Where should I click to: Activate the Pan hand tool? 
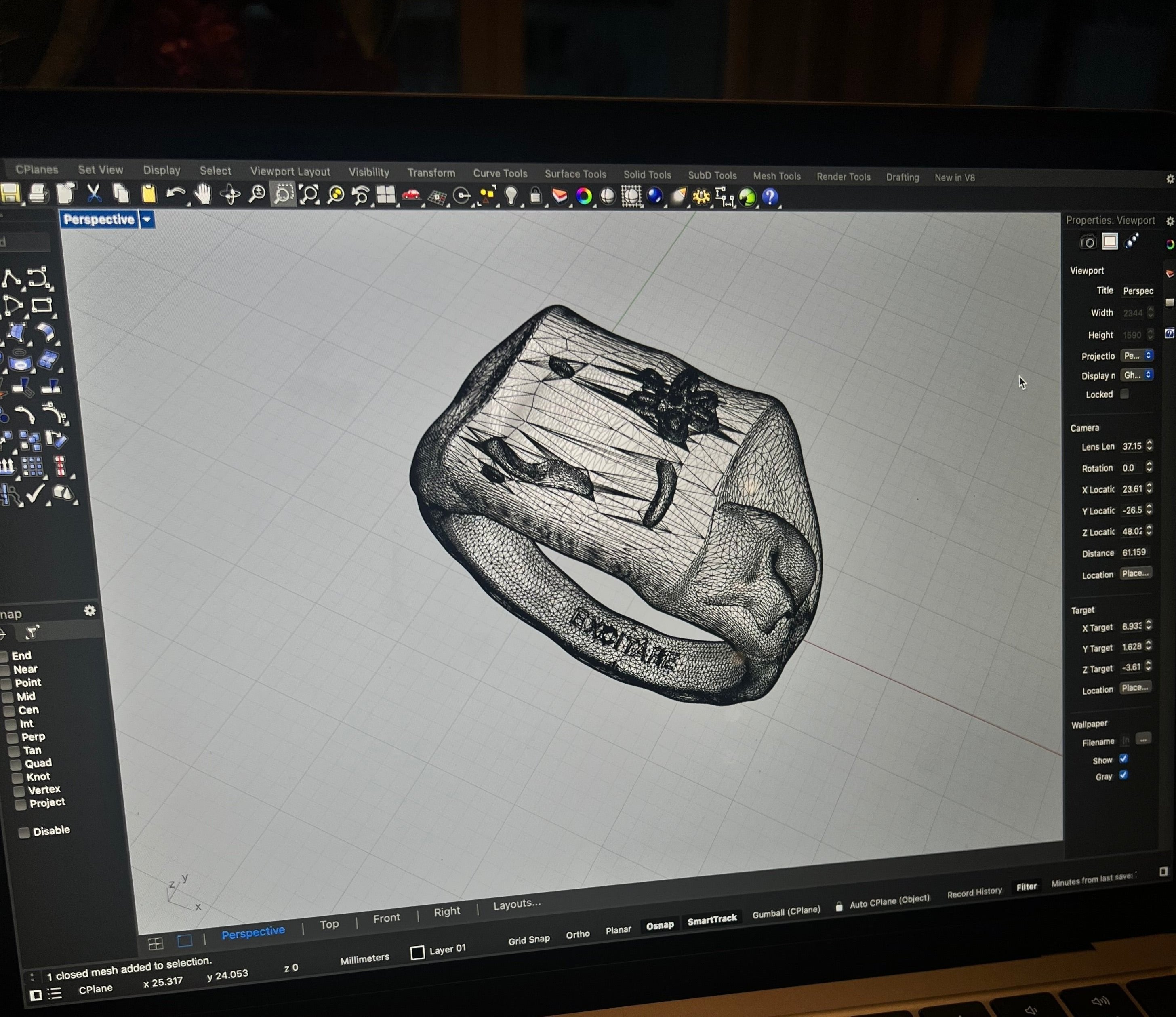point(203,194)
